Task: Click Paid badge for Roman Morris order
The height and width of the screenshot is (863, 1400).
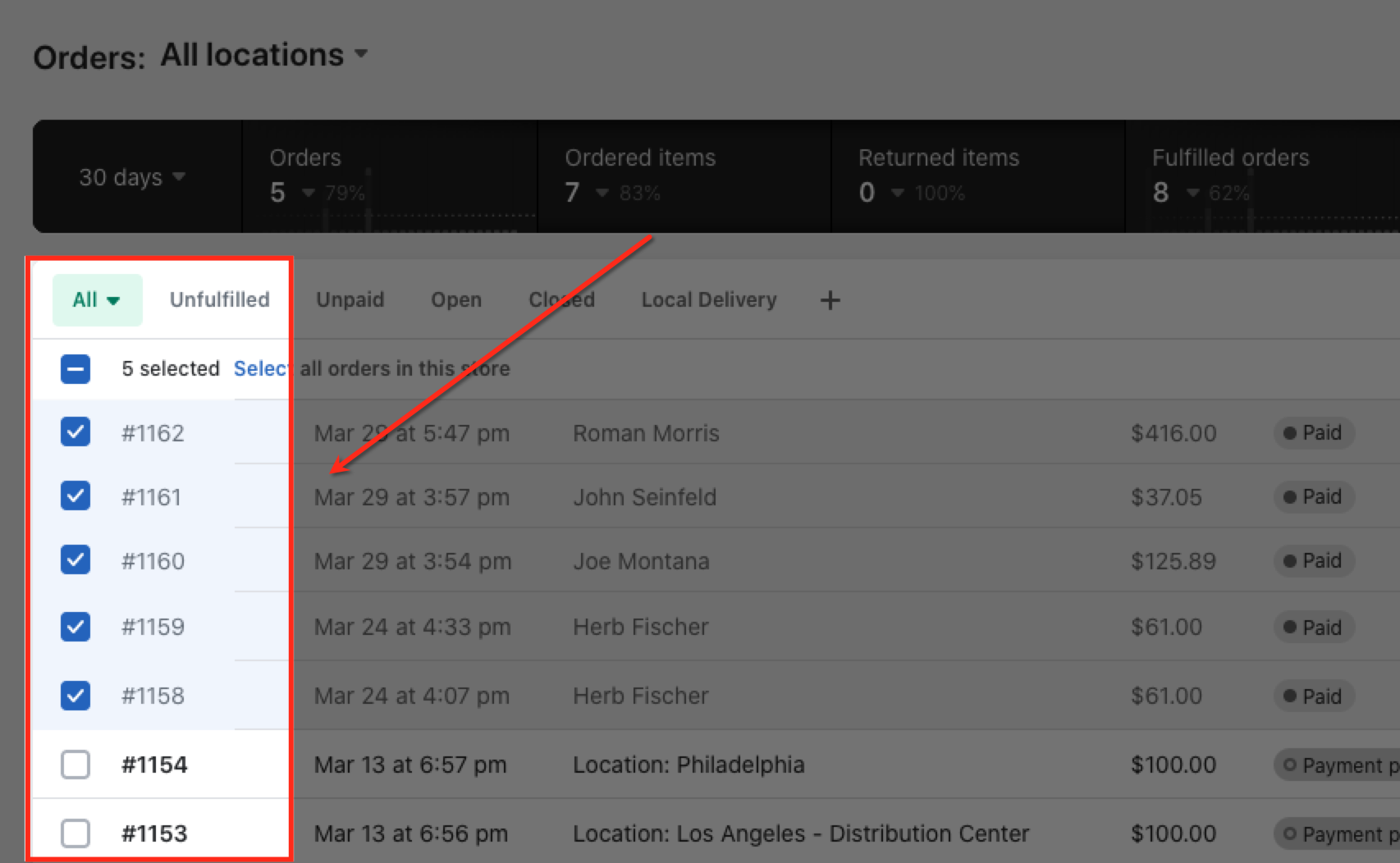Action: (x=1313, y=432)
